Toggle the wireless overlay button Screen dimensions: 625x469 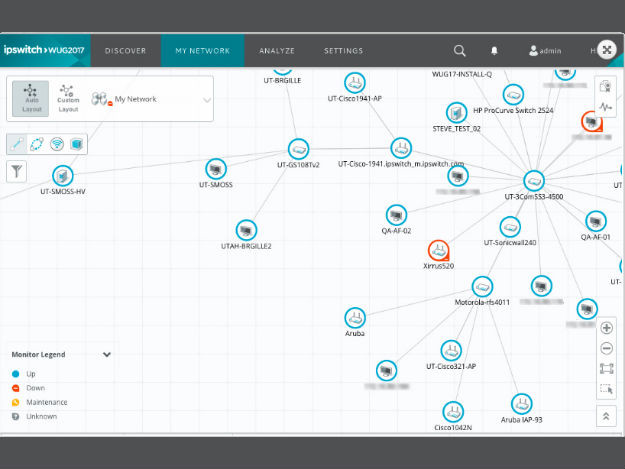click(57, 144)
